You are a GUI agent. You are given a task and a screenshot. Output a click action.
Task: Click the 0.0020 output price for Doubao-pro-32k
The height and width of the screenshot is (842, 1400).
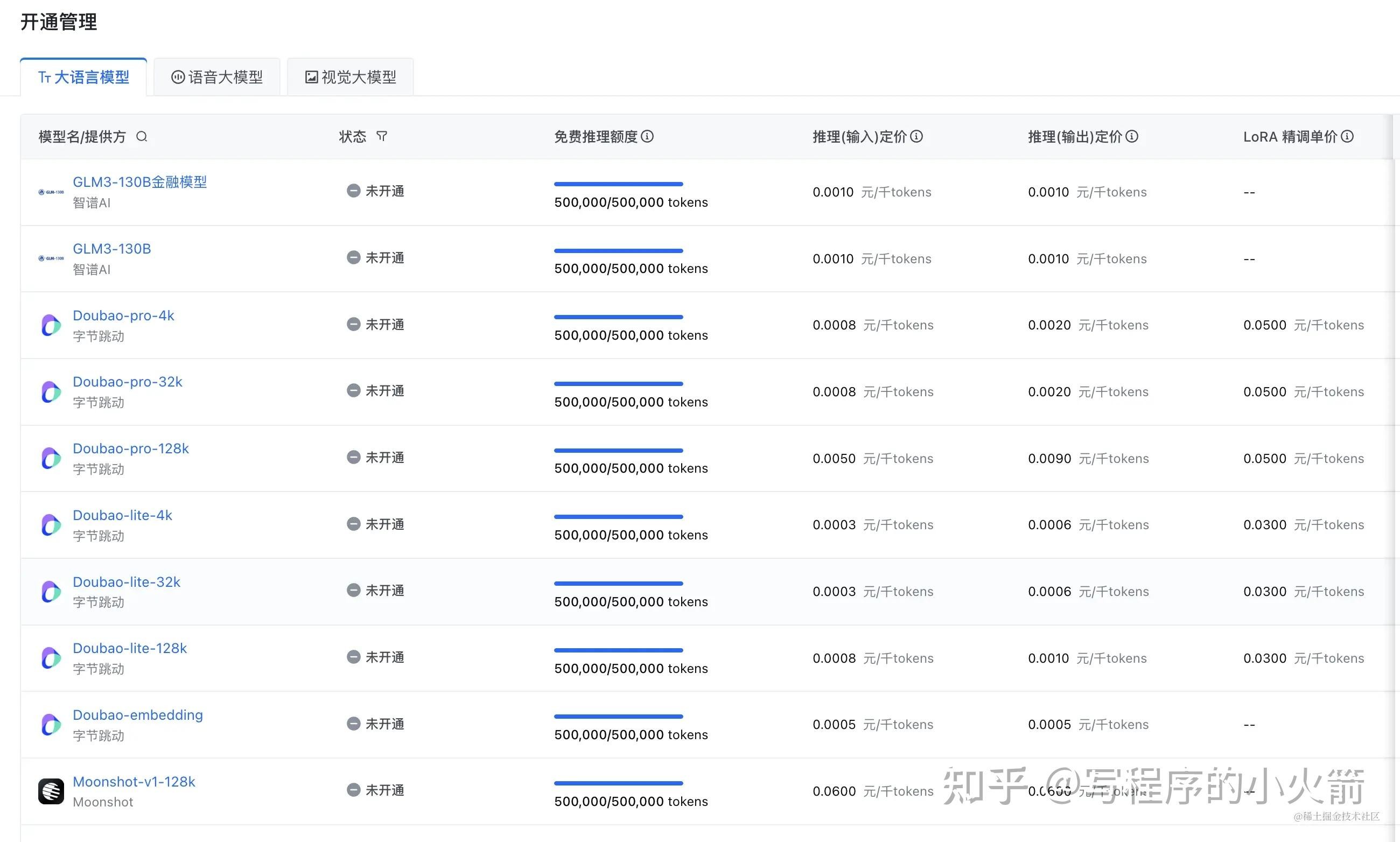(x=1050, y=392)
